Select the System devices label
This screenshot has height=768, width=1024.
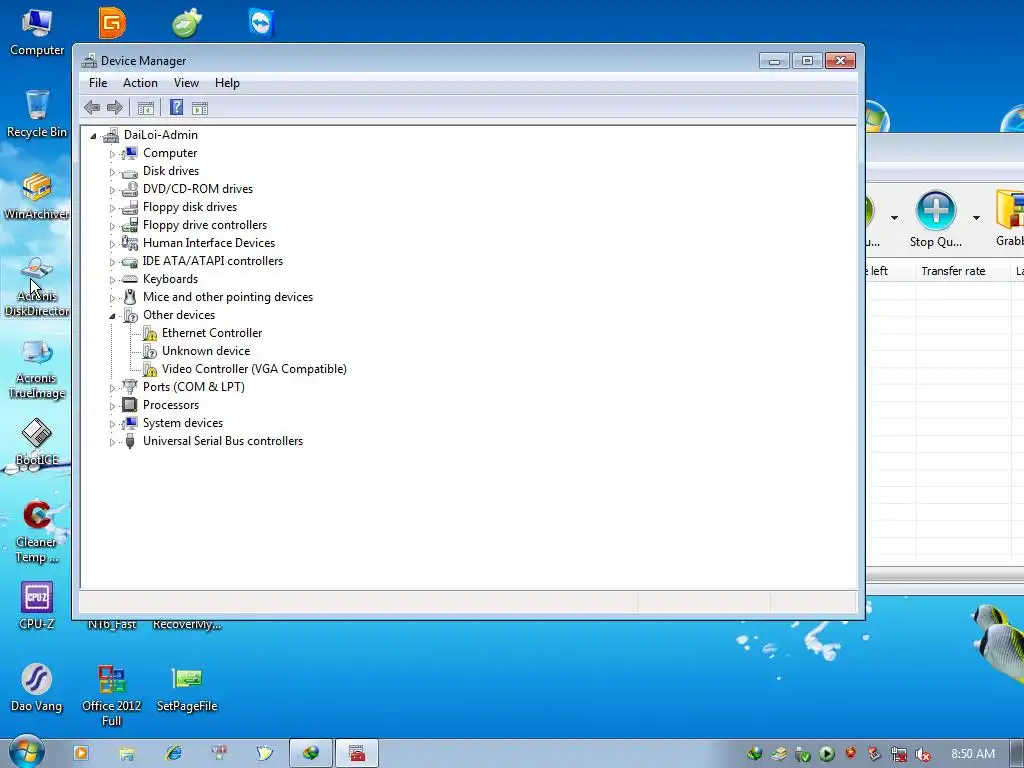183,423
